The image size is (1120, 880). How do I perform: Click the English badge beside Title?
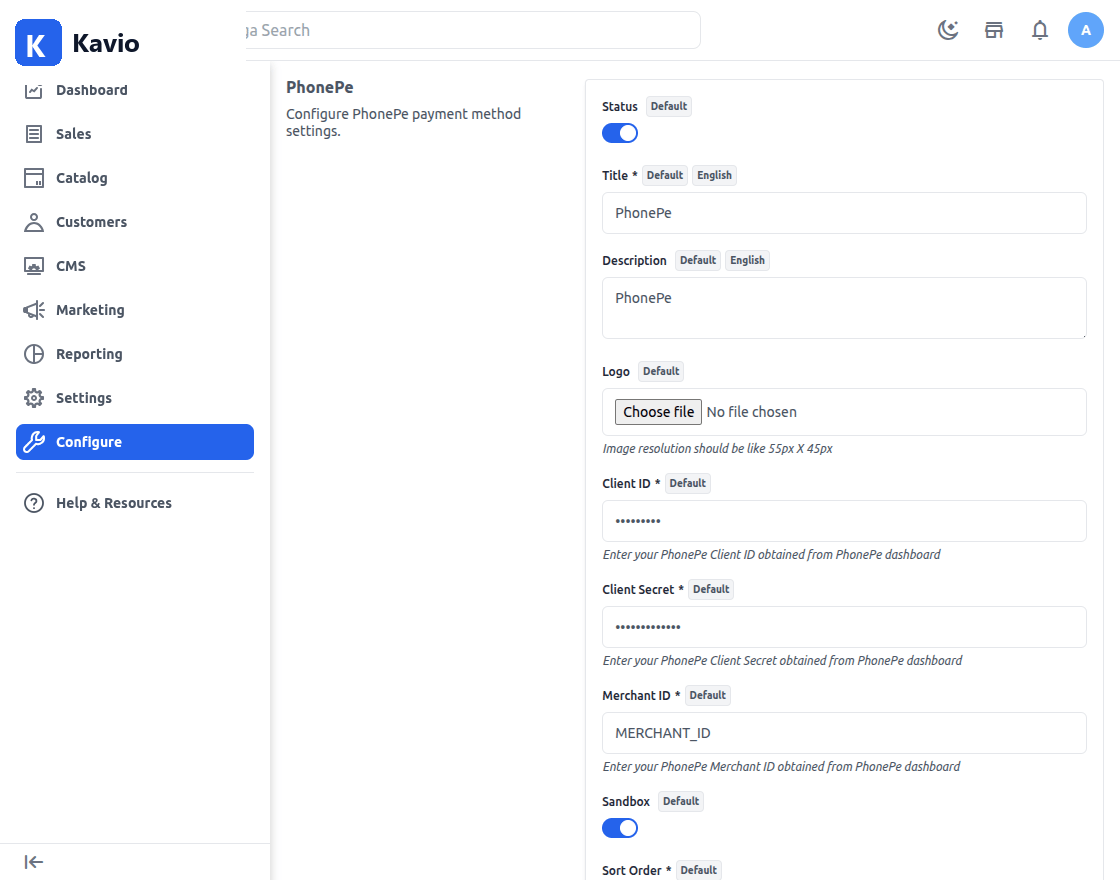(714, 176)
